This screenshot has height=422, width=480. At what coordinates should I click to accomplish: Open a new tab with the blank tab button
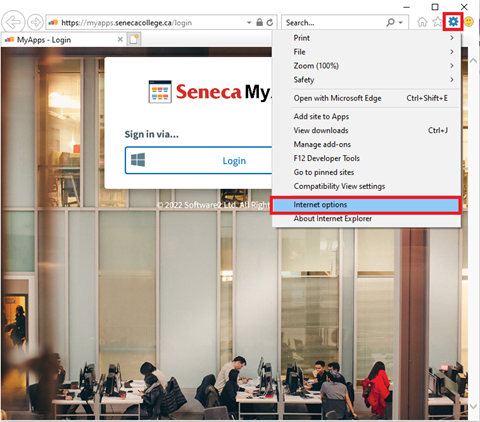[x=134, y=39]
